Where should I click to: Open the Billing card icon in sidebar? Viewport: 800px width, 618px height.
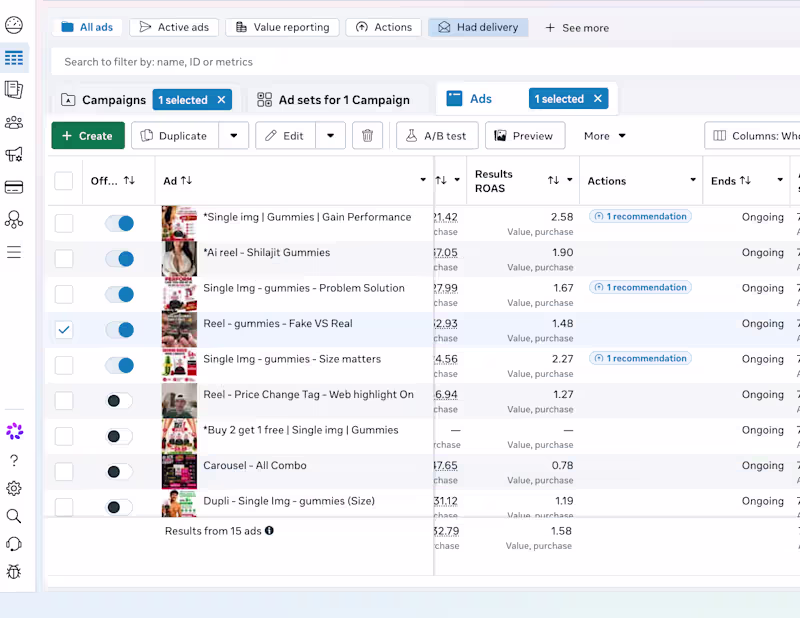[x=14, y=187]
